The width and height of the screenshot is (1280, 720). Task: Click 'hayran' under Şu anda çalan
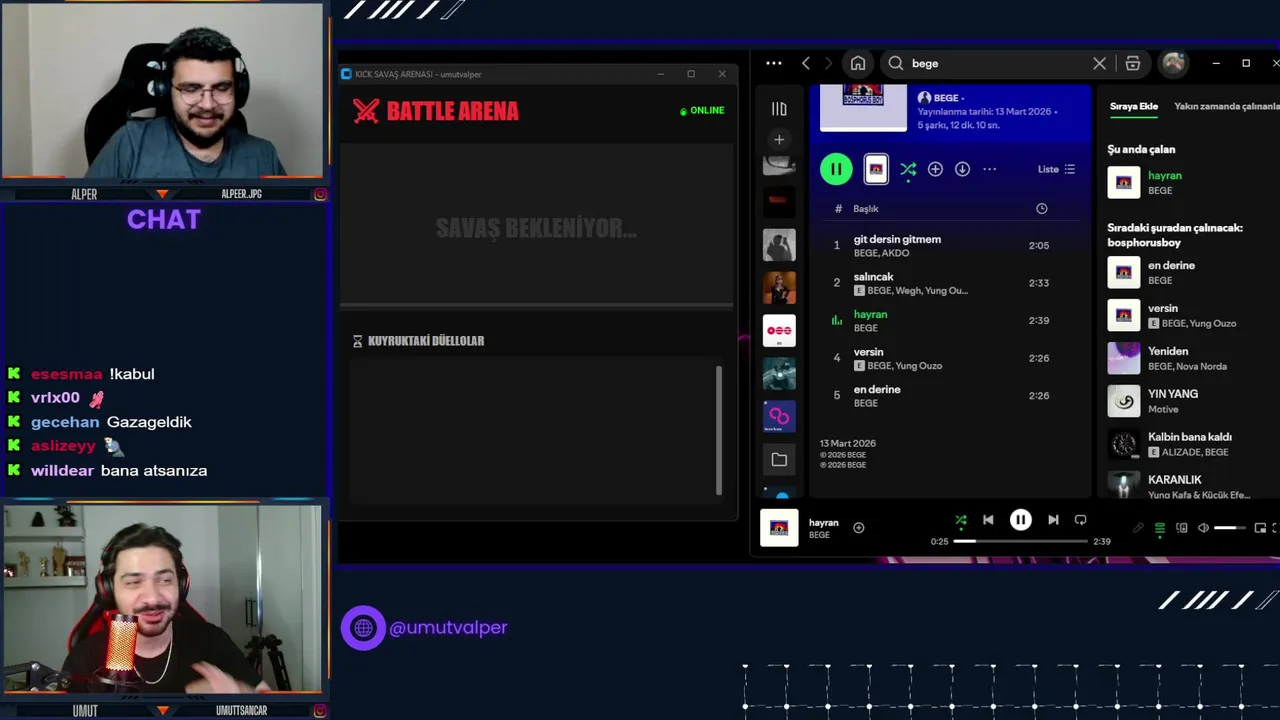[1164, 175]
